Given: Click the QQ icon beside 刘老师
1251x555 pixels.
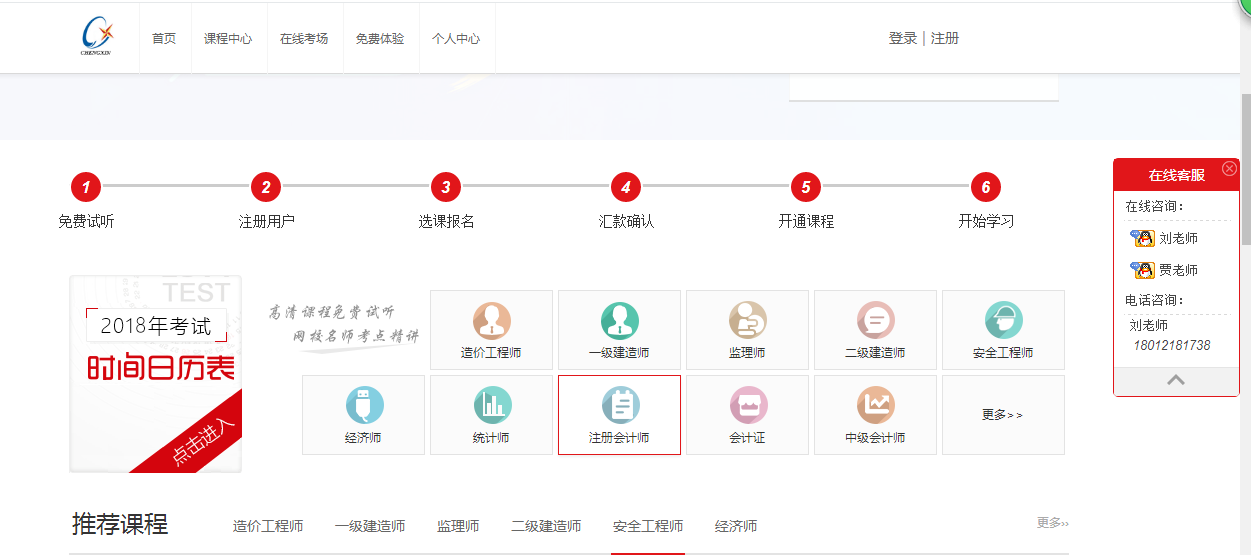Looking at the screenshot, I should [1142, 238].
